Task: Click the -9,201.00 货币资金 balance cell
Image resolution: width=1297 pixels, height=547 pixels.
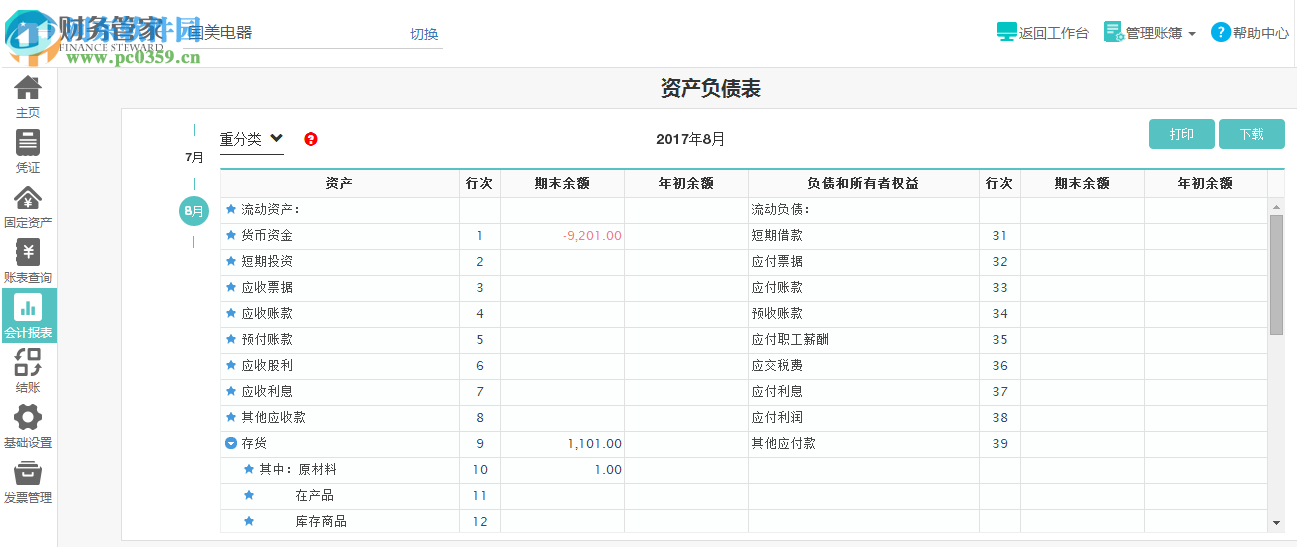Action: (562, 236)
